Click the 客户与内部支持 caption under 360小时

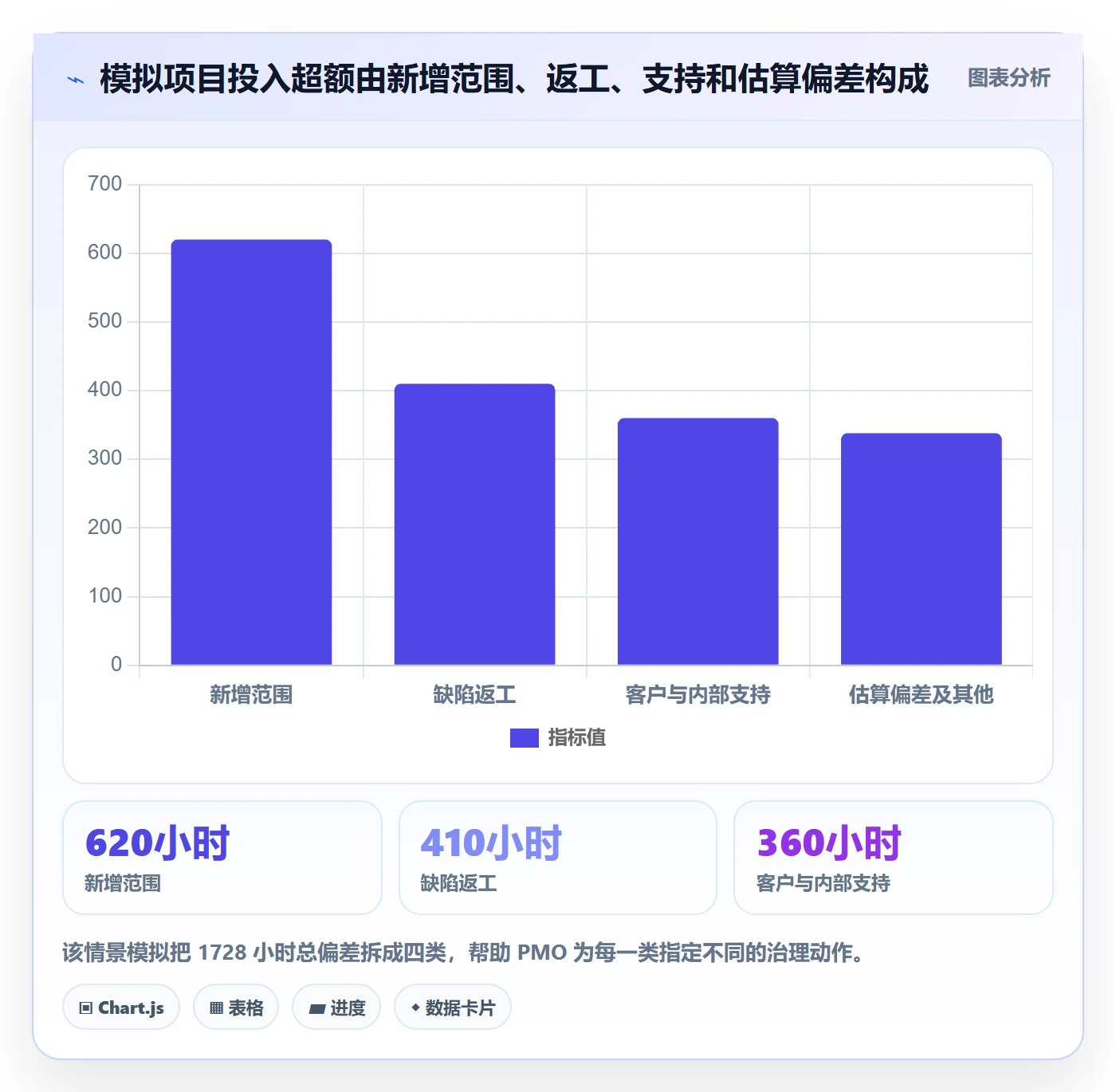(x=823, y=883)
